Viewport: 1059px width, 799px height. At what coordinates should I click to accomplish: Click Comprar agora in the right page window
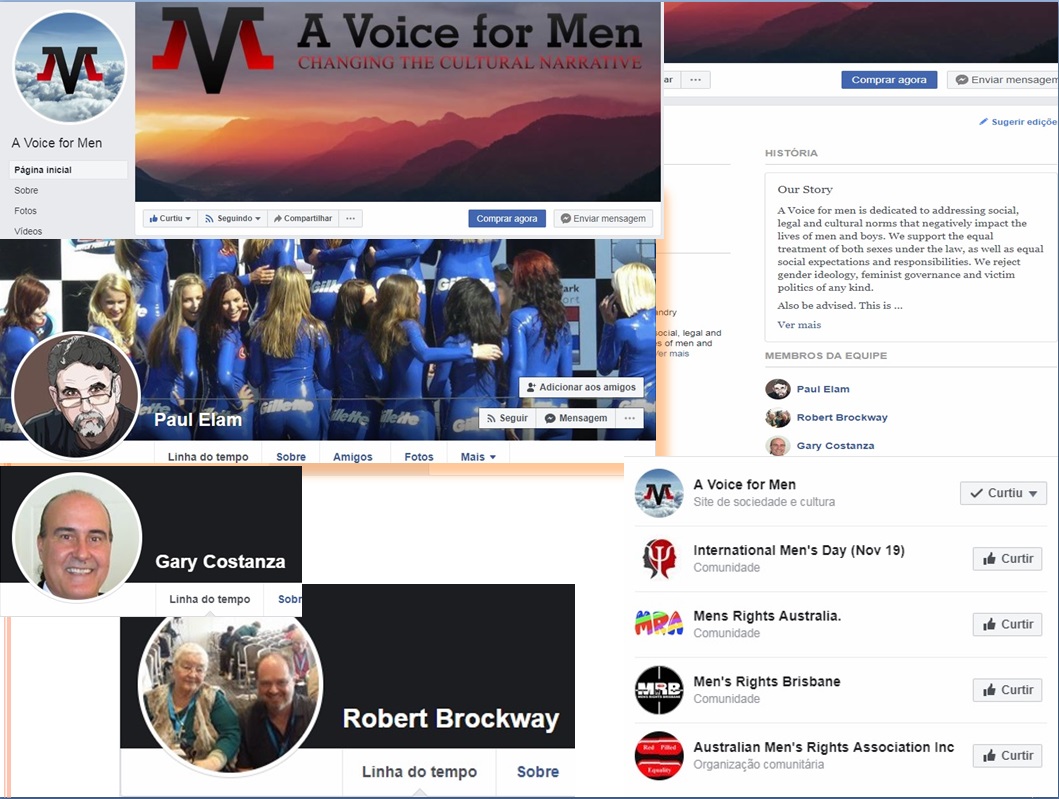click(x=889, y=80)
